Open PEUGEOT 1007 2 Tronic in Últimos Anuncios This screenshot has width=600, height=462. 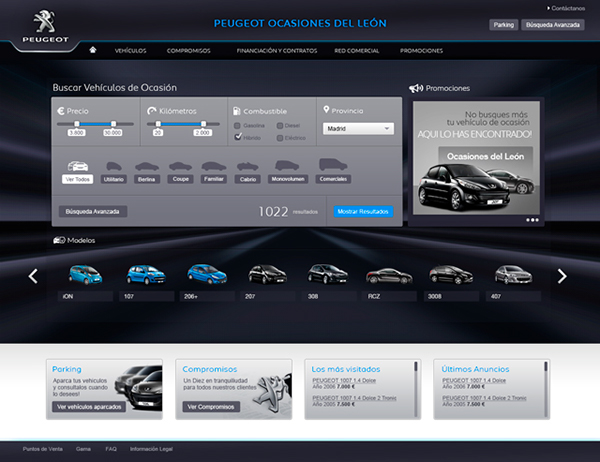point(484,398)
